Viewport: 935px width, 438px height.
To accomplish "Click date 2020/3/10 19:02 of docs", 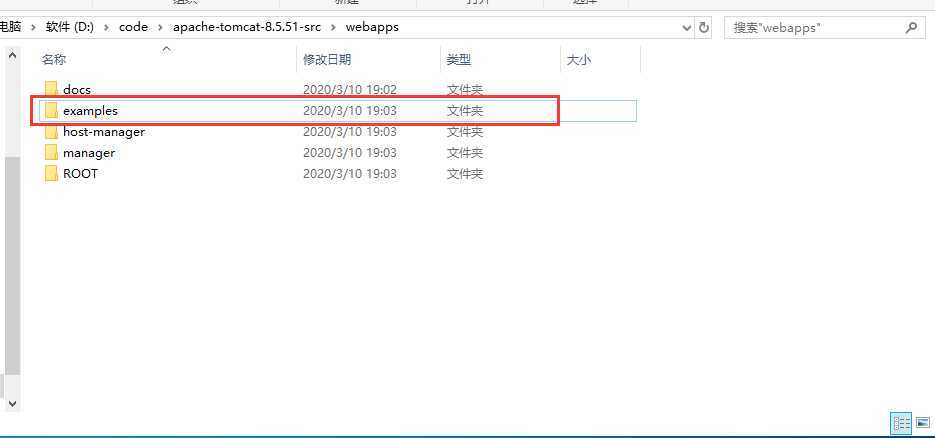I will [350, 90].
